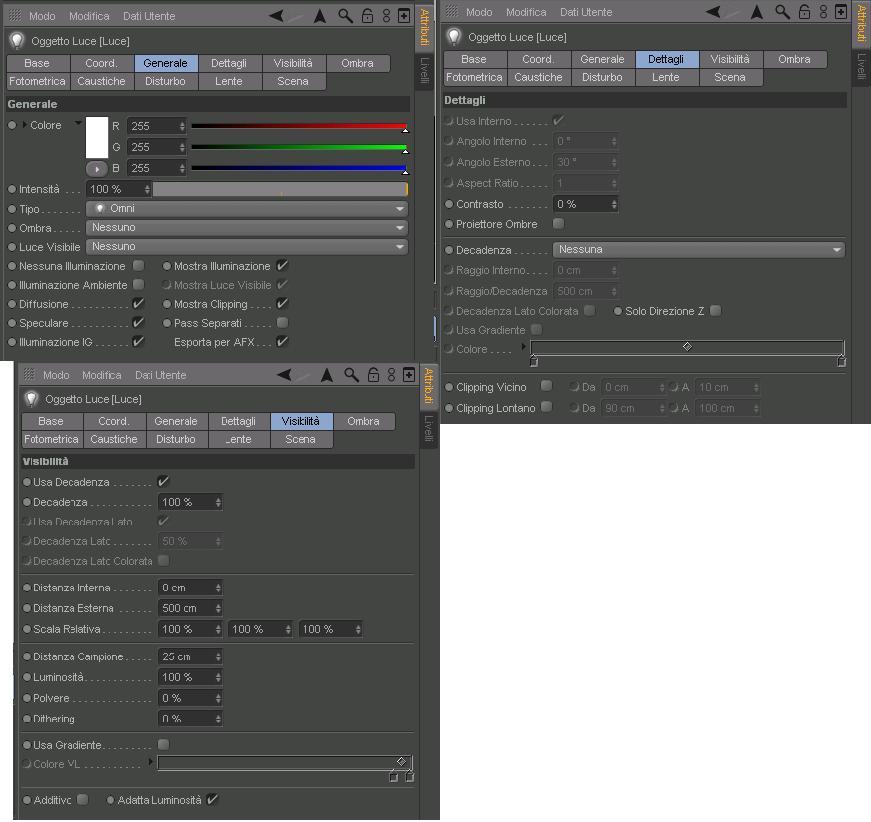The height and width of the screenshot is (822, 871).
Task: Click new panel plus icon in Generale panel
Action: point(404,16)
